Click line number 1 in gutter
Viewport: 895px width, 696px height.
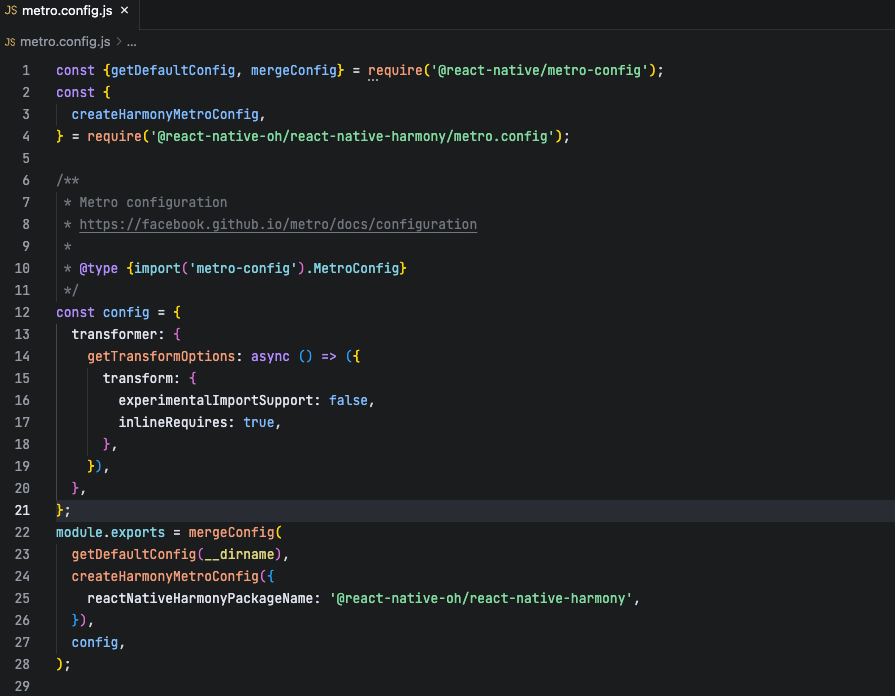(26, 70)
